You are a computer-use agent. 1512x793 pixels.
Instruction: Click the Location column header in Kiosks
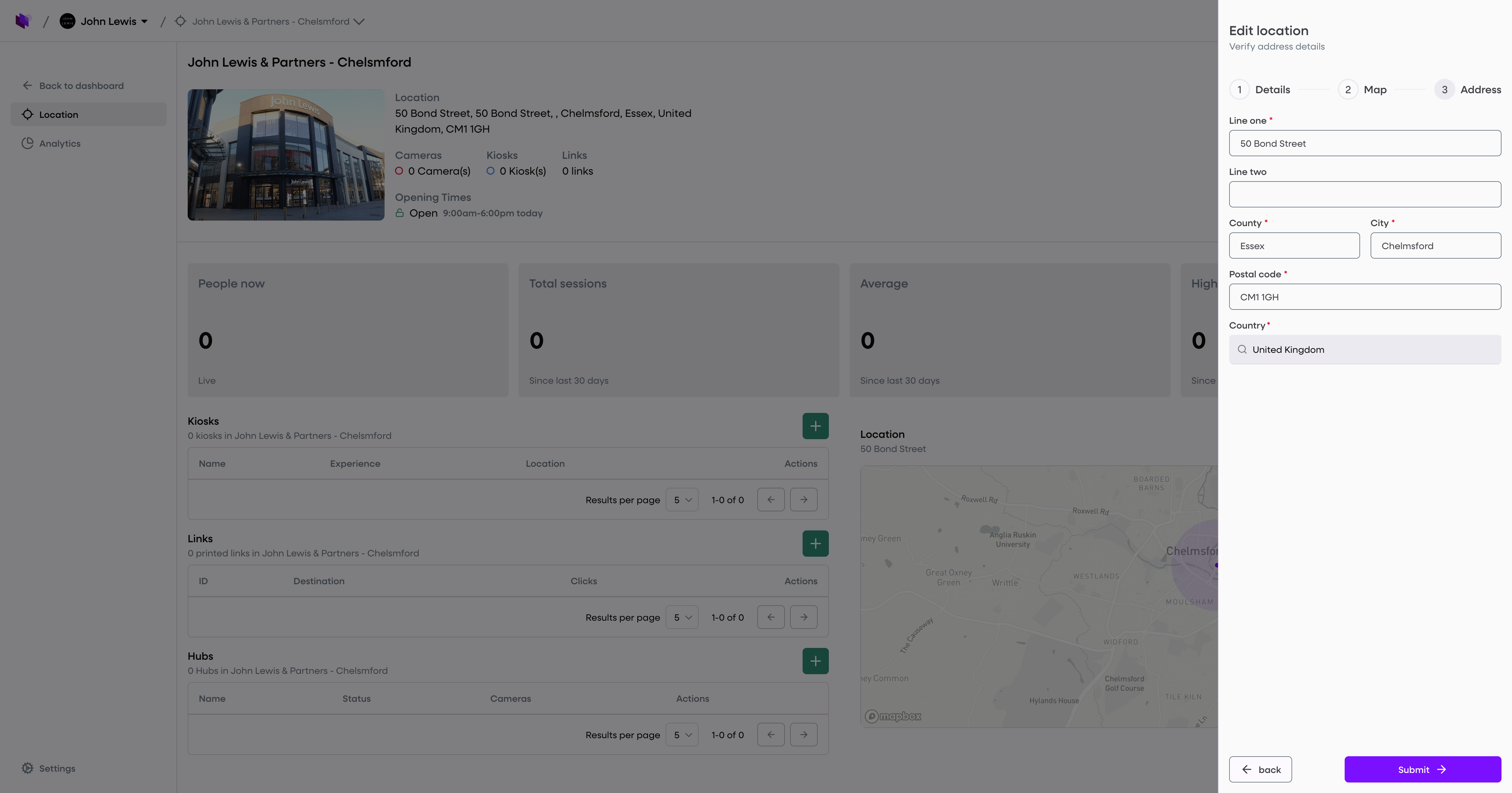coord(545,464)
